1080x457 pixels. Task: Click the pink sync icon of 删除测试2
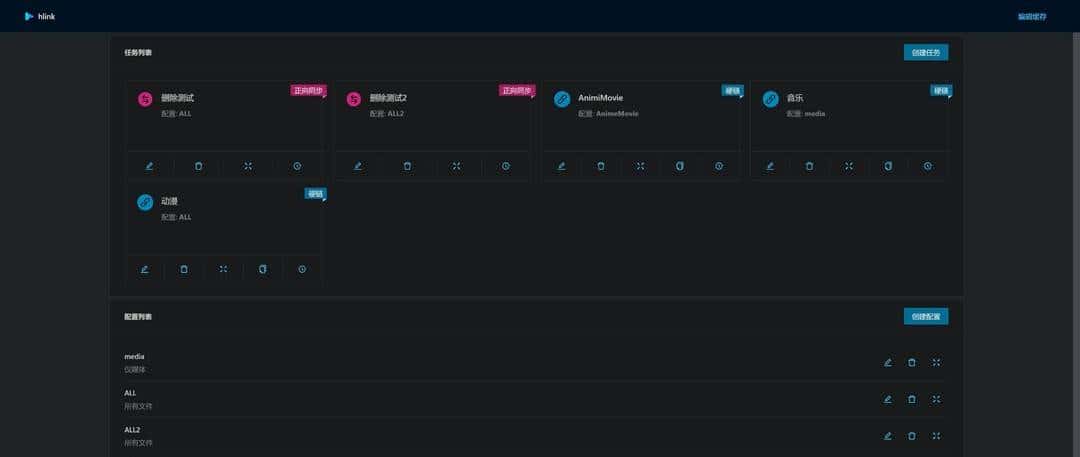pos(353,99)
